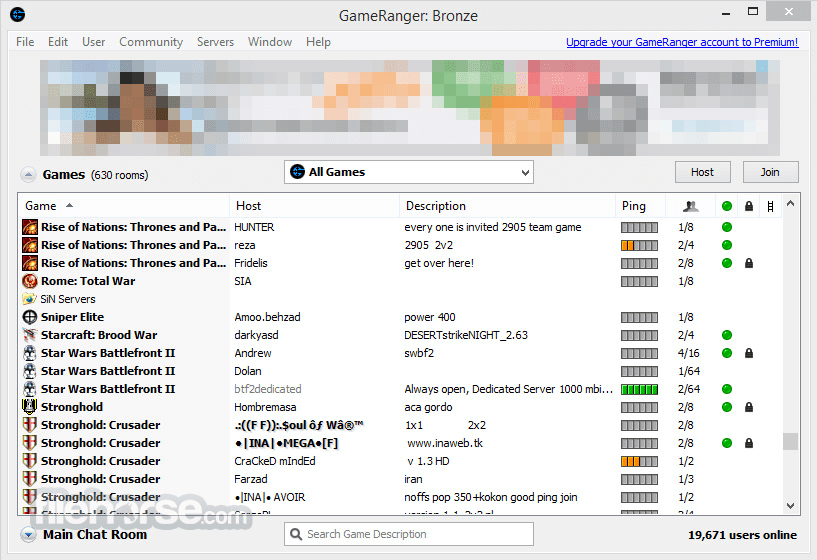817x560 pixels.
Task: Click the green dot on HUNTER's room
Action: coord(727,227)
